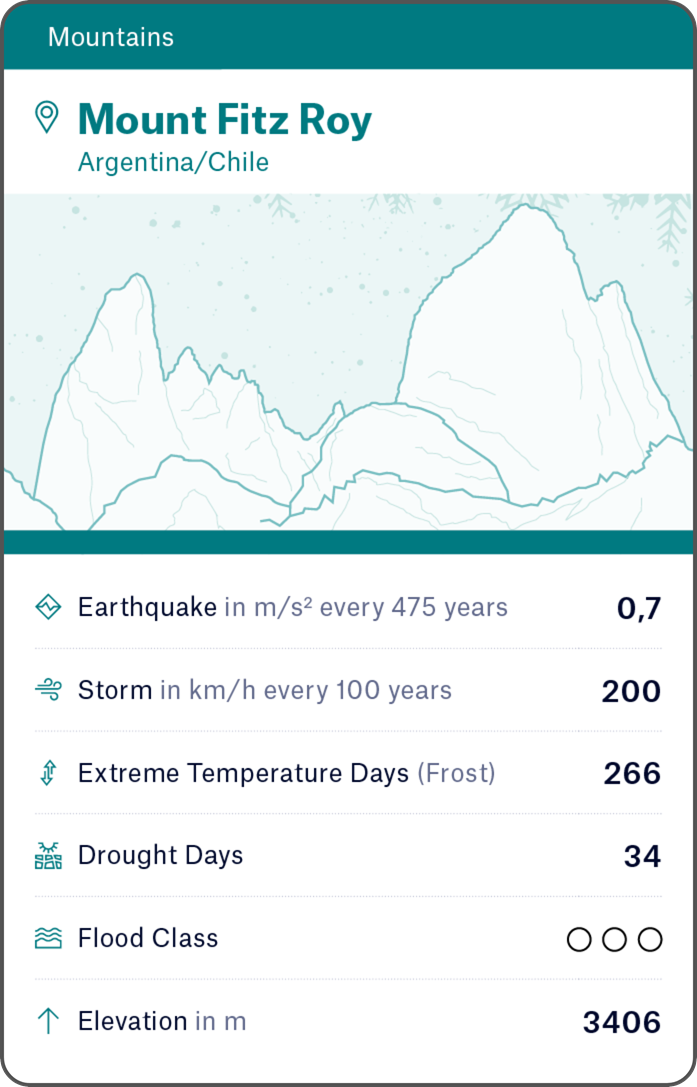Viewport: 697px width, 1087px height.
Task: Click the mountain illustration image
Action: 348,362
